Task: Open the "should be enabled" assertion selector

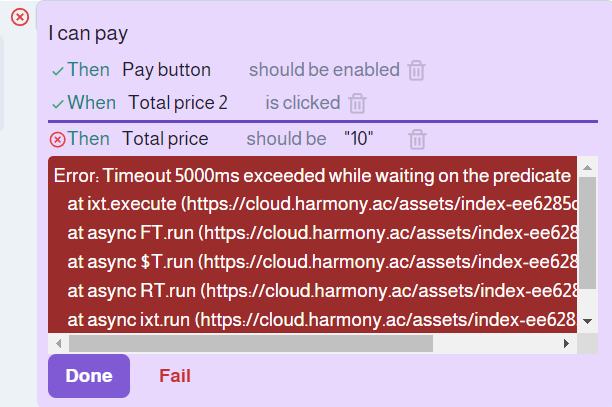Action: click(324, 70)
